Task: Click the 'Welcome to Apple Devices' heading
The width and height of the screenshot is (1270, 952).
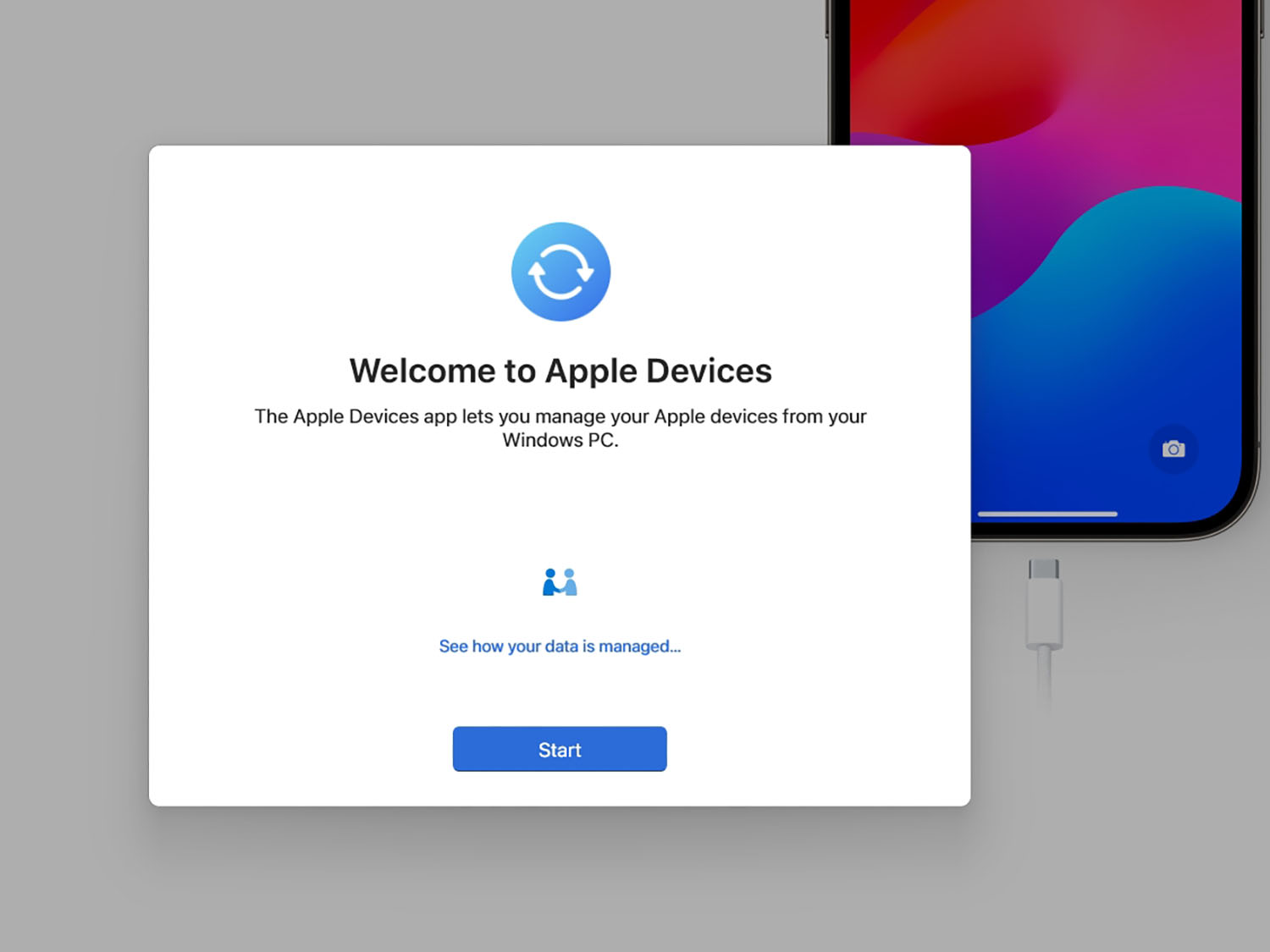Action: (x=560, y=371)
